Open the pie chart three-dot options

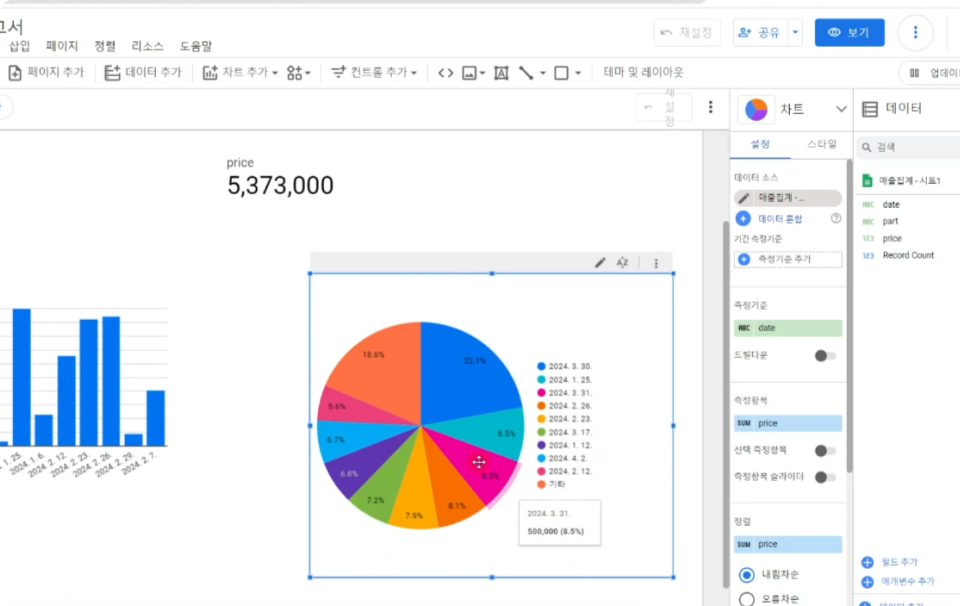(656, 263)
